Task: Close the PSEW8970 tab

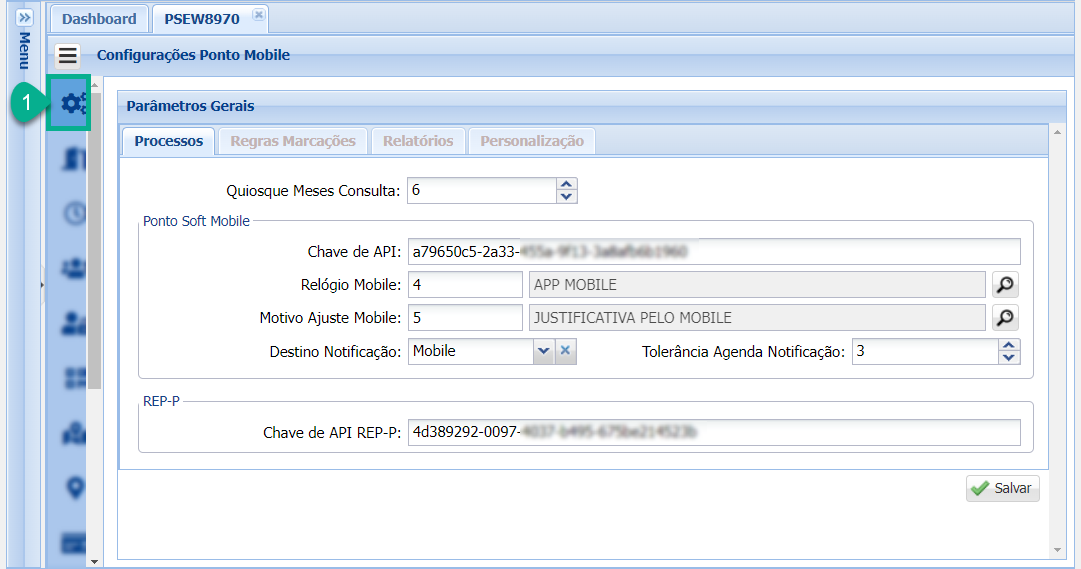Action: tap(257, 14)
